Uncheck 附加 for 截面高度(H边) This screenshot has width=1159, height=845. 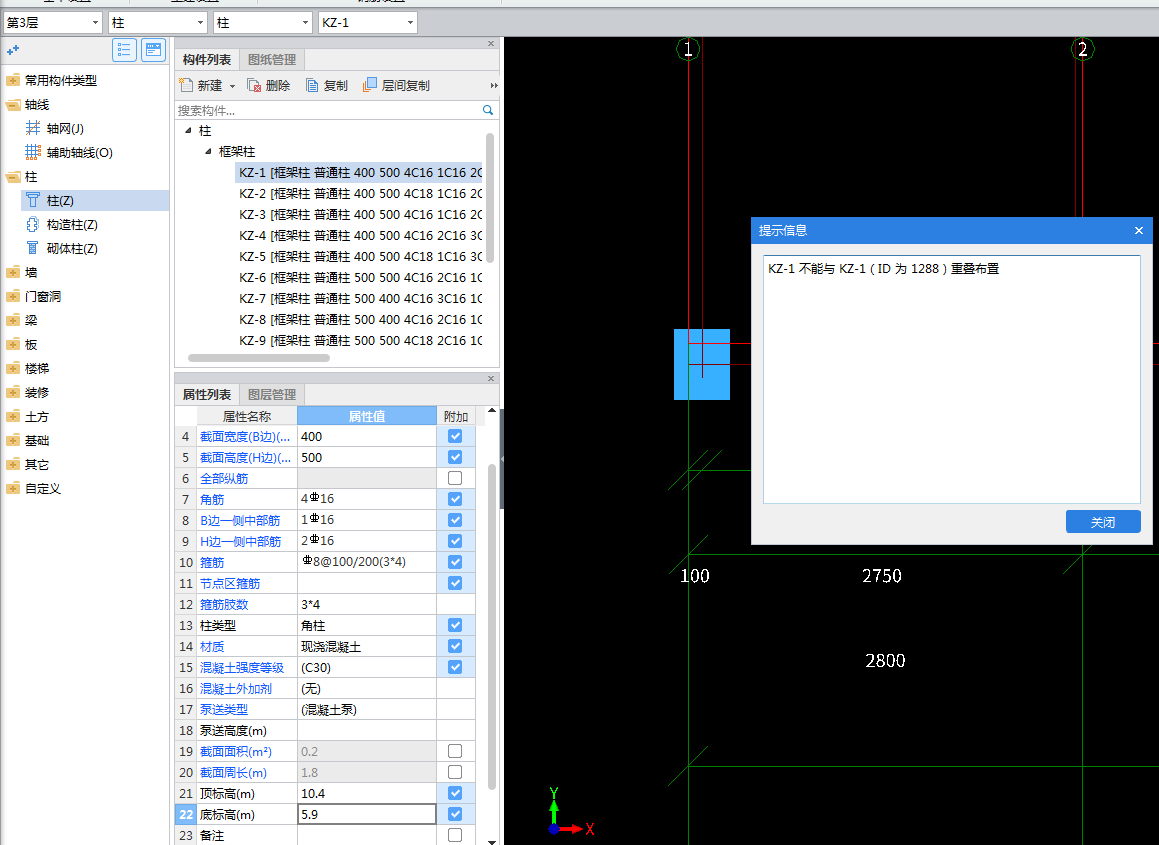[x=455, y=457]
